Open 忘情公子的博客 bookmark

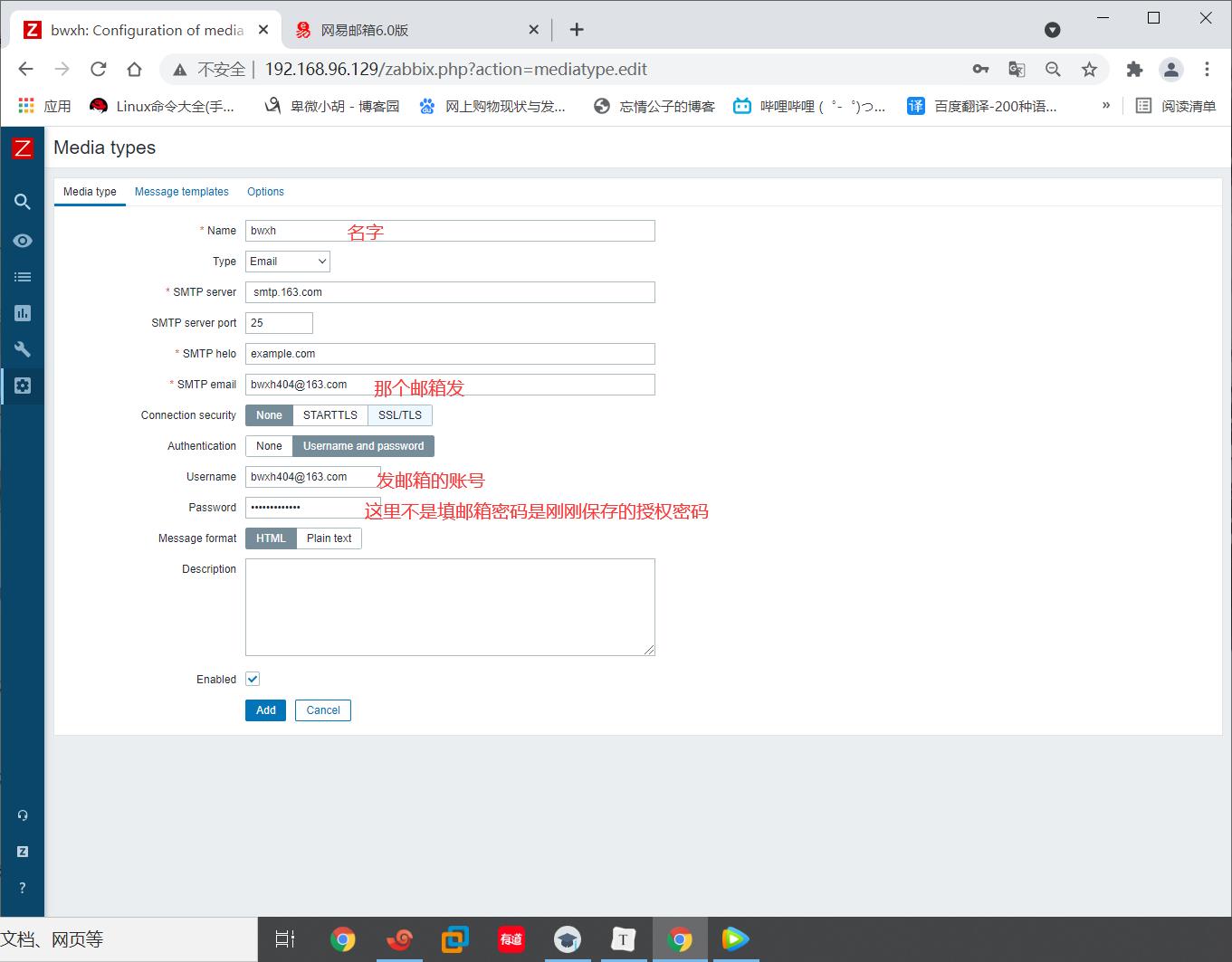[x=654, y=106]
